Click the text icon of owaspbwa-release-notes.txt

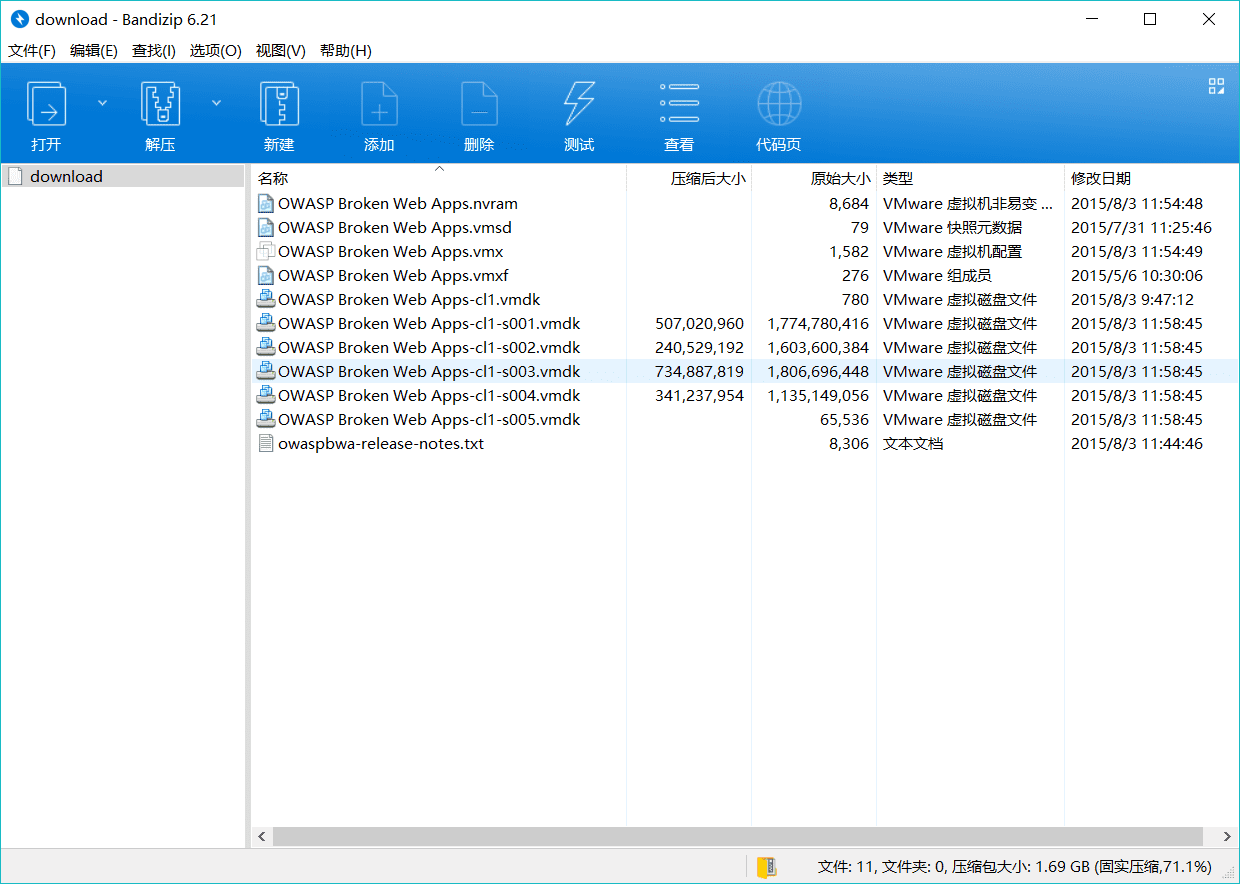coord(265,443)
